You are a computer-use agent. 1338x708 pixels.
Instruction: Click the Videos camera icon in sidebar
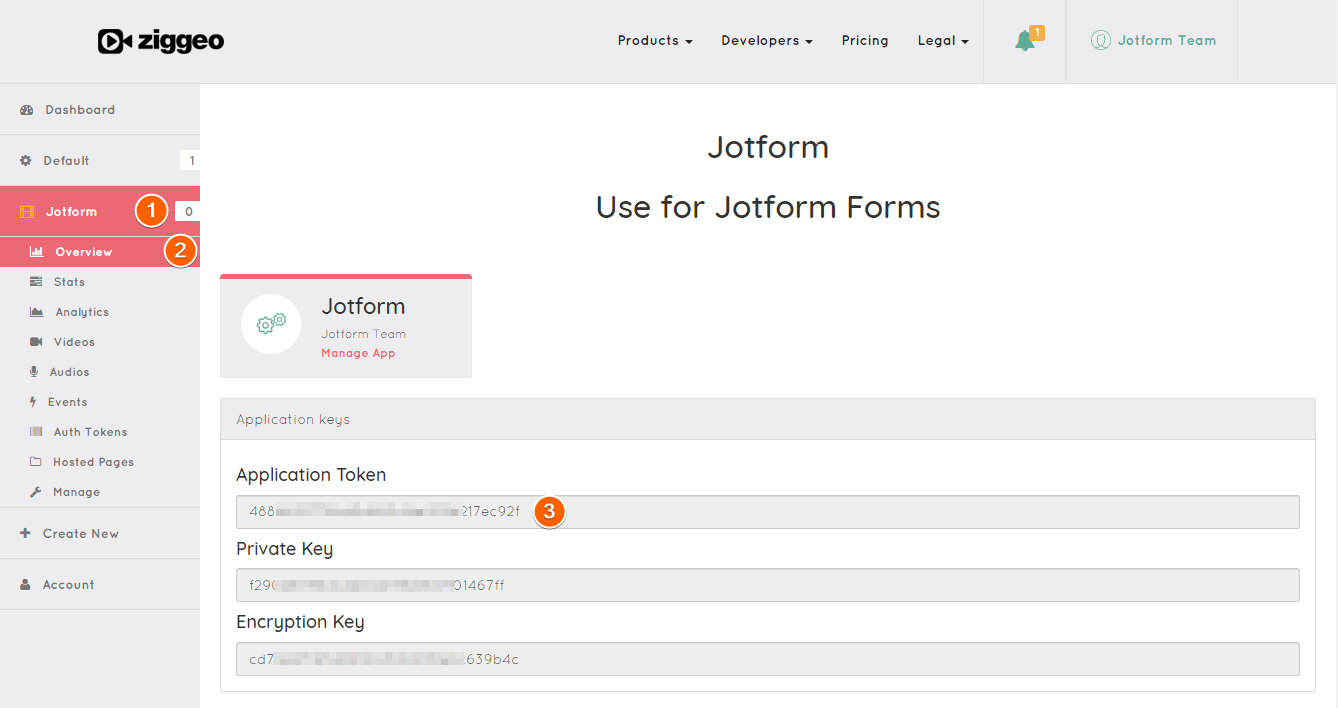point(36,342)
